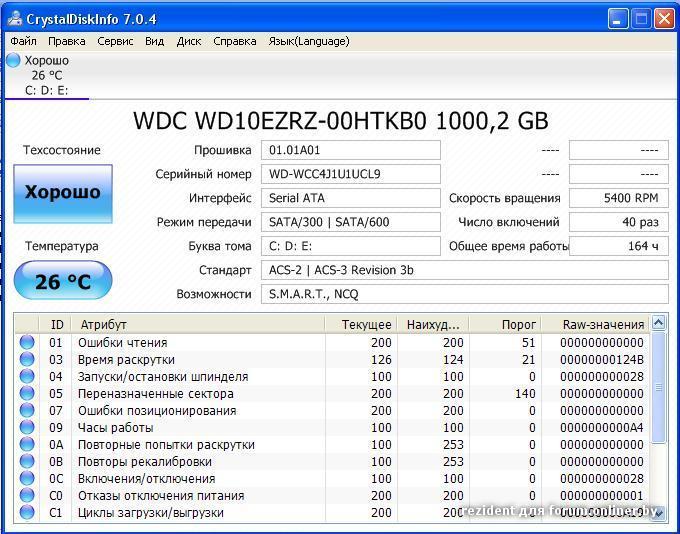Click the Повторы рекалибровки attribute name
The width and height of the screenshot is (680, 534).
pos(144,461)
